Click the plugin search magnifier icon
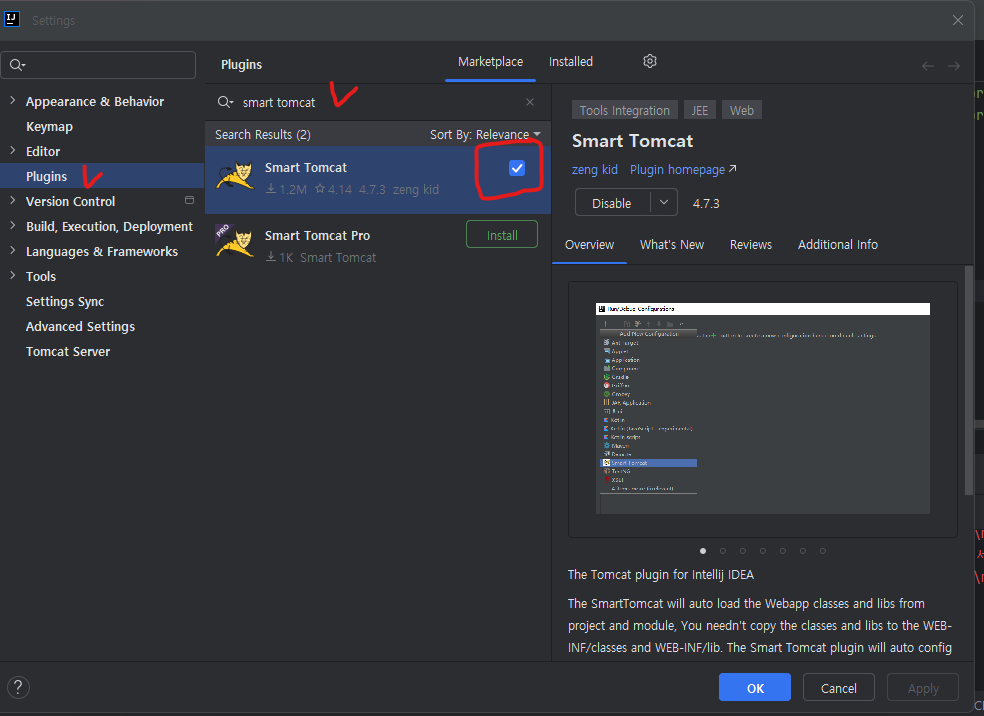Image resolution: width=984 pixels, height=716 pixels. coord(225,102)
